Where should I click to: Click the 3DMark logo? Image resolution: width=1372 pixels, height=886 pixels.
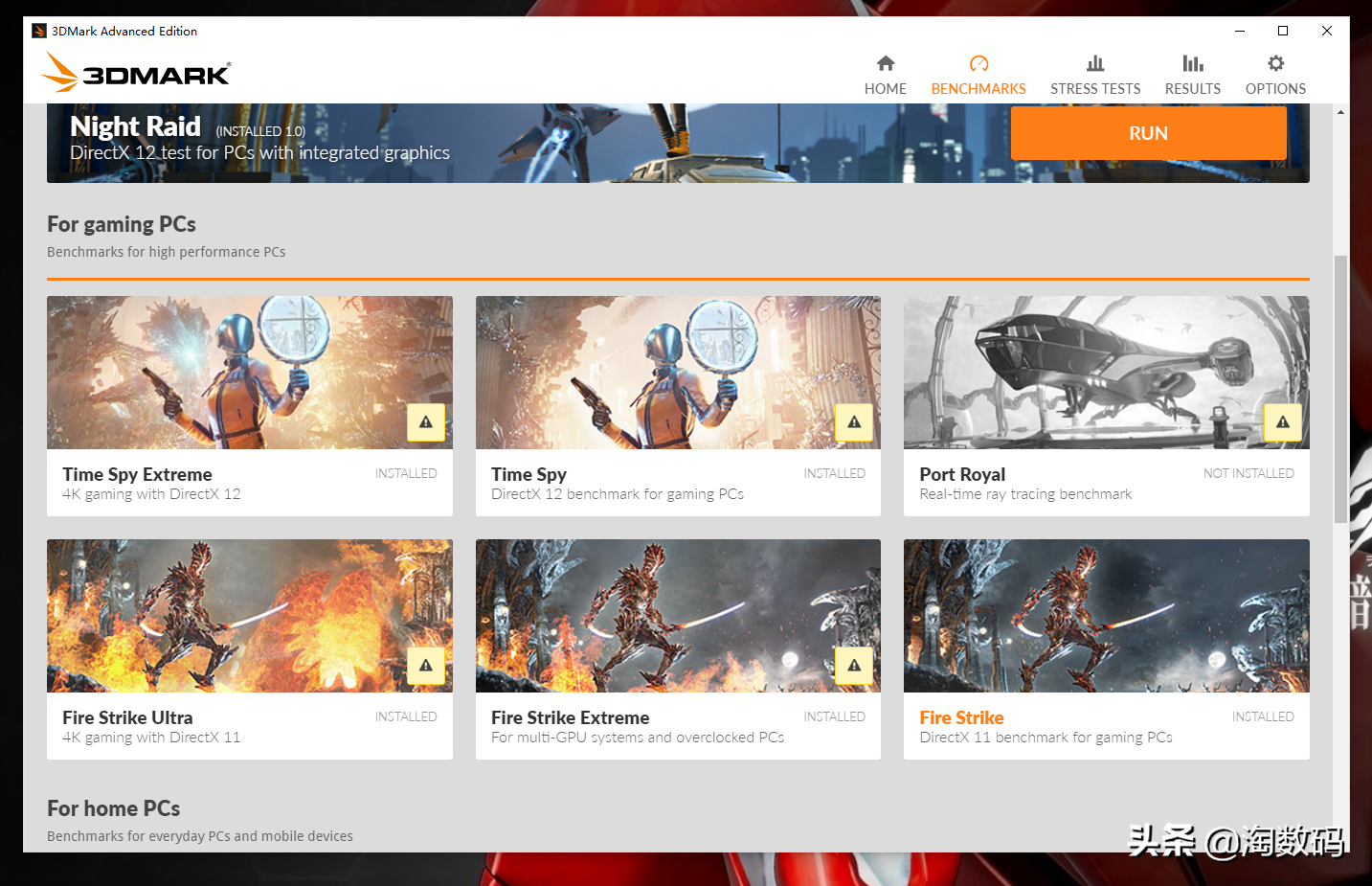(136, 72)
